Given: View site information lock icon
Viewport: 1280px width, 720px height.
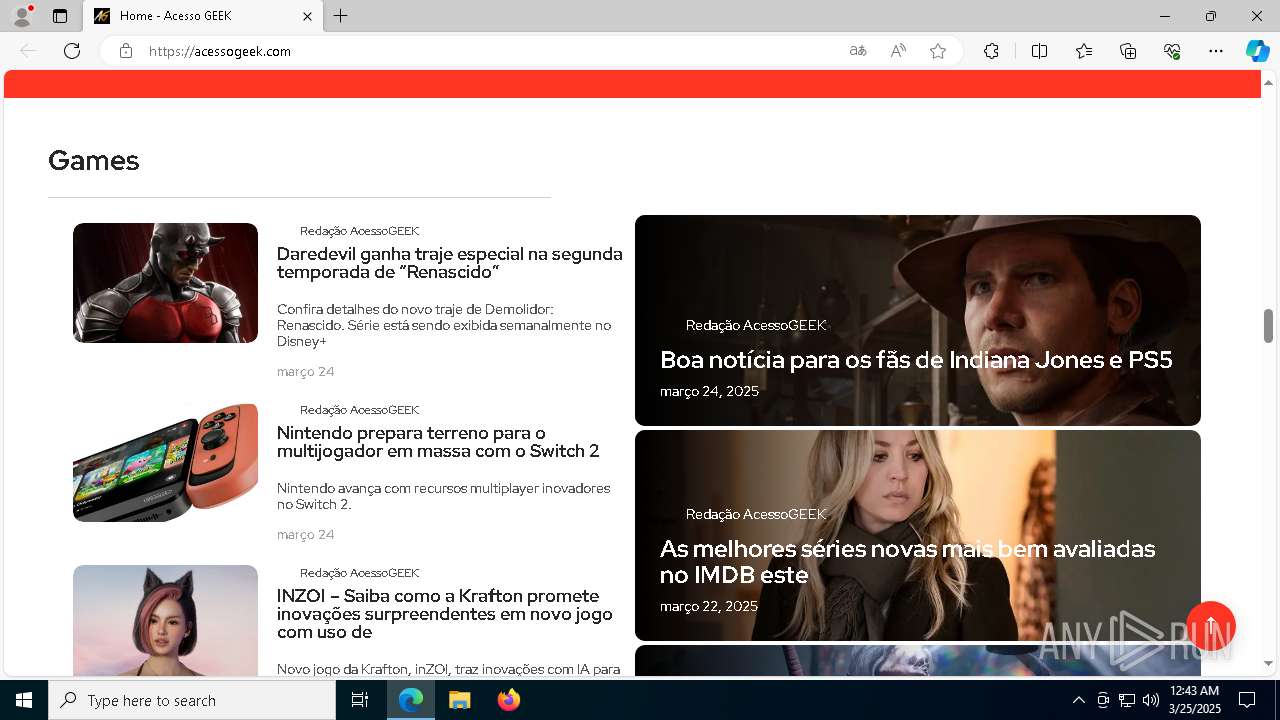Looking at the screenshot, I should [x=126, y=51].
